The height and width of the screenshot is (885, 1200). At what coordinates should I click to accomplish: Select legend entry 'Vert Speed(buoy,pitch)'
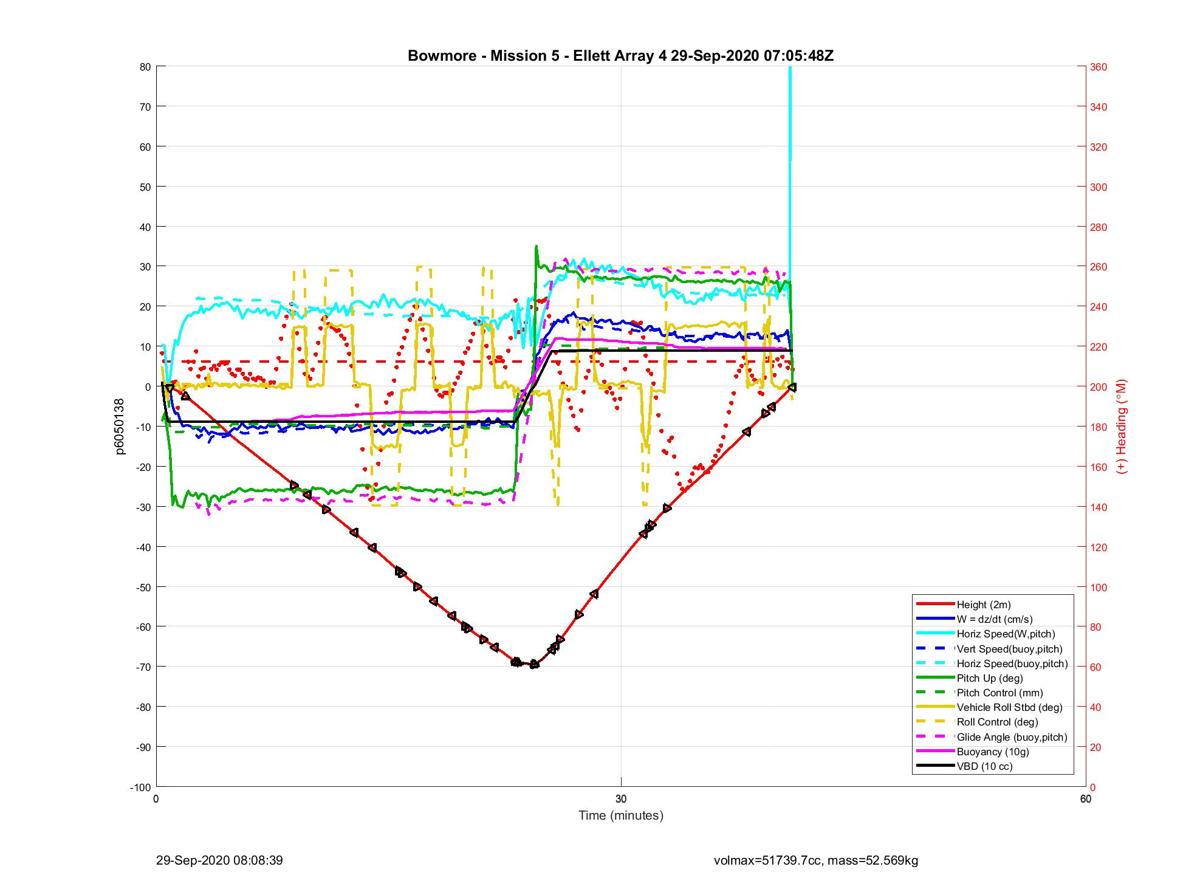[1010, 648]
